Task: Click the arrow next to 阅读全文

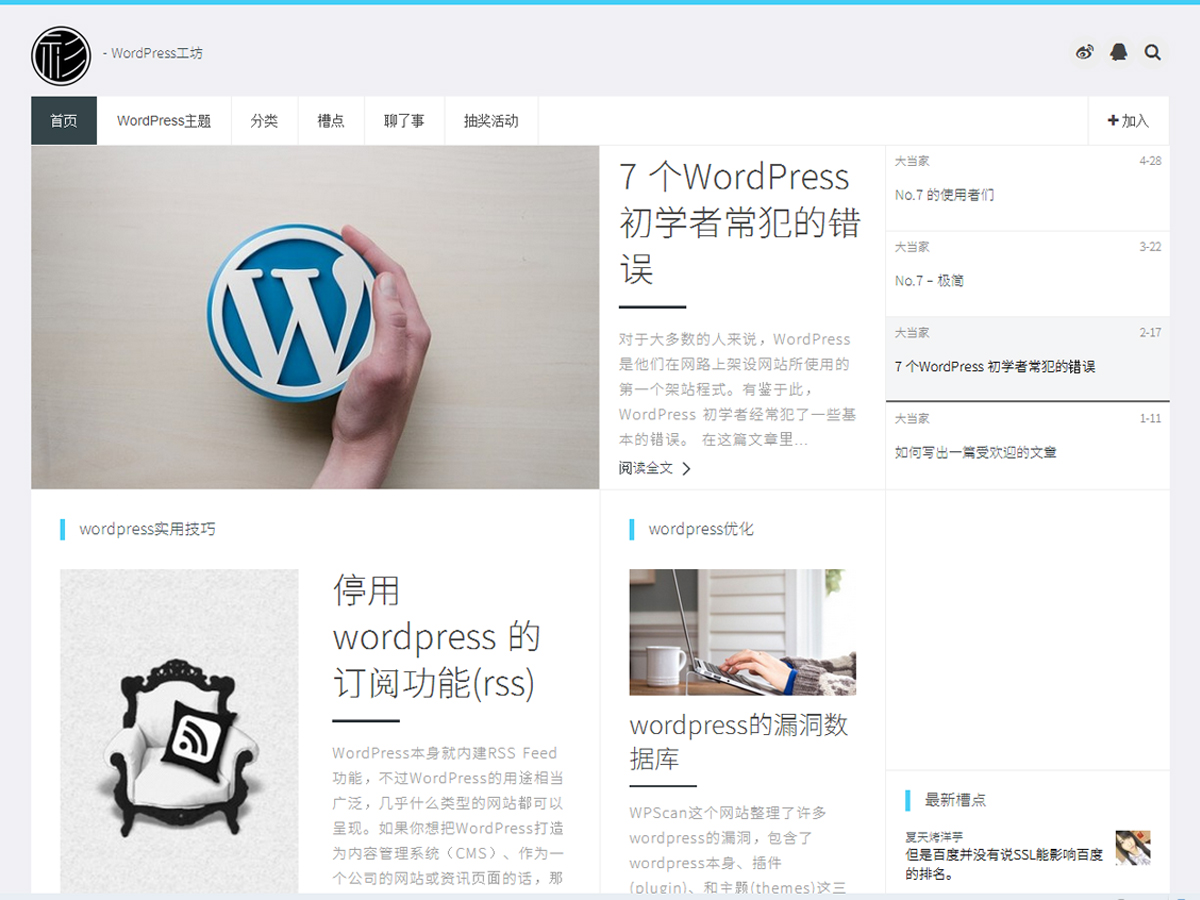Action: coord(686,468)
